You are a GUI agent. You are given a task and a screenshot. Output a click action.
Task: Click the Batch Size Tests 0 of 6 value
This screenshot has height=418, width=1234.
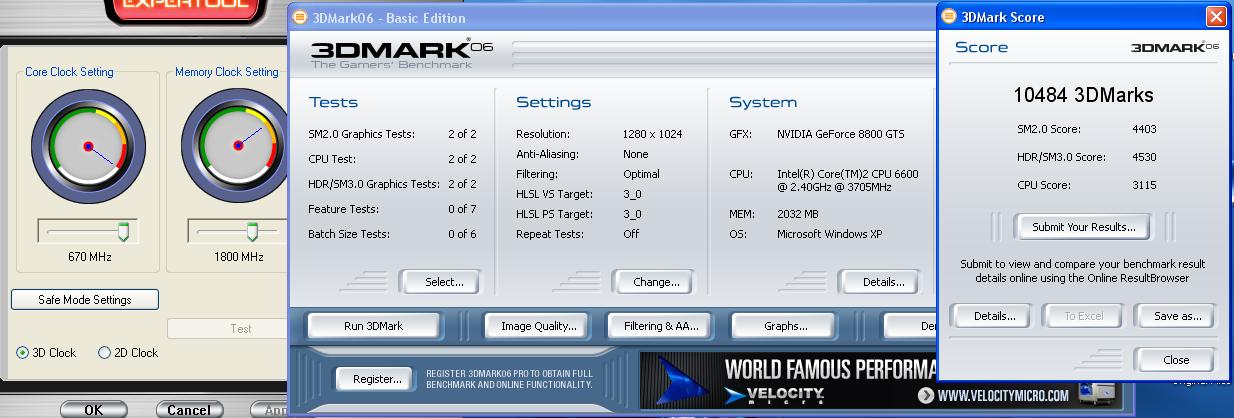(462, 234)
